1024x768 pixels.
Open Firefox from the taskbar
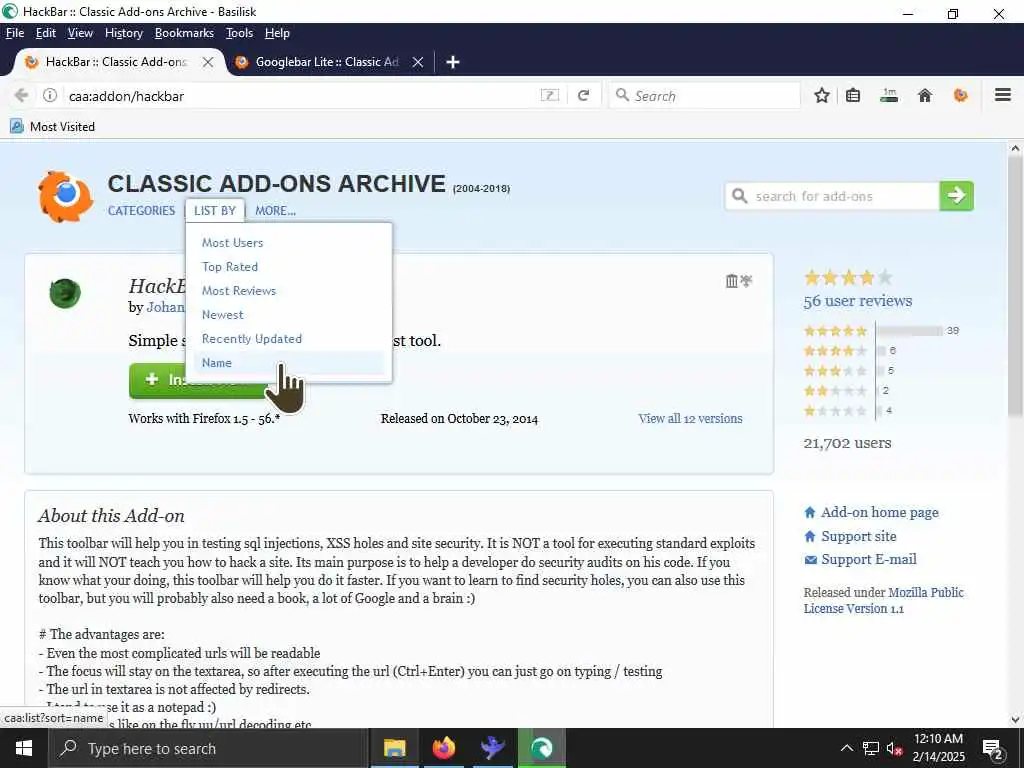[443, 748]
